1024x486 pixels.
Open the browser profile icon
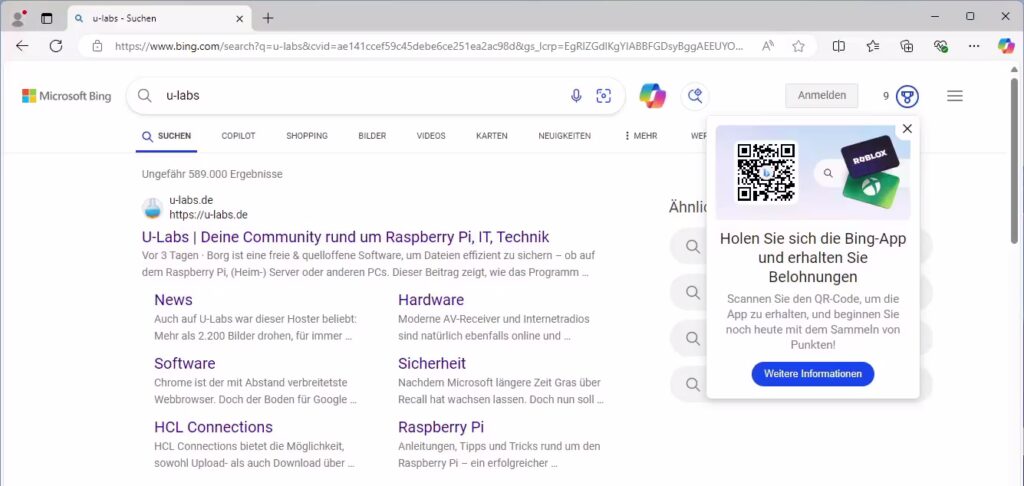(19, 18)
